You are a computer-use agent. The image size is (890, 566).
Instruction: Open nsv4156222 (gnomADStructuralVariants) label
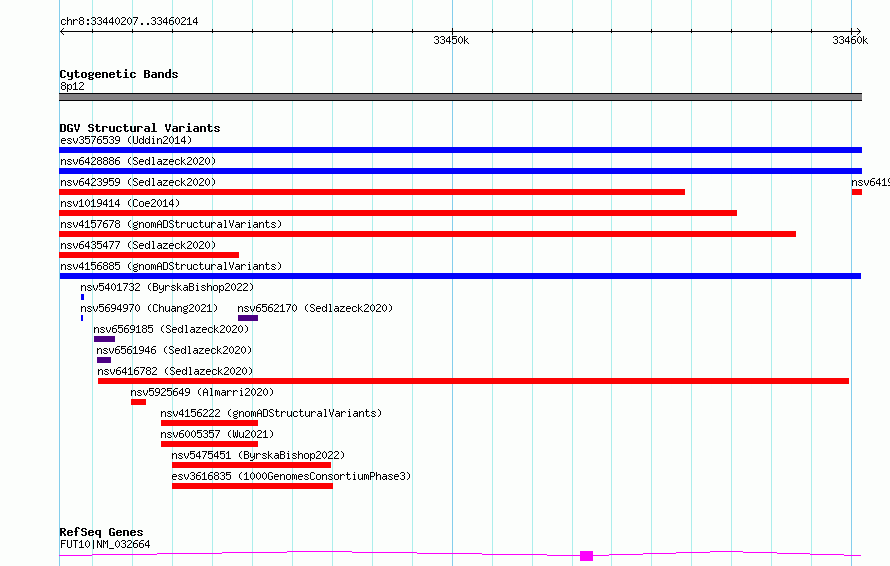pyautogui.click(x=271, y=413)
